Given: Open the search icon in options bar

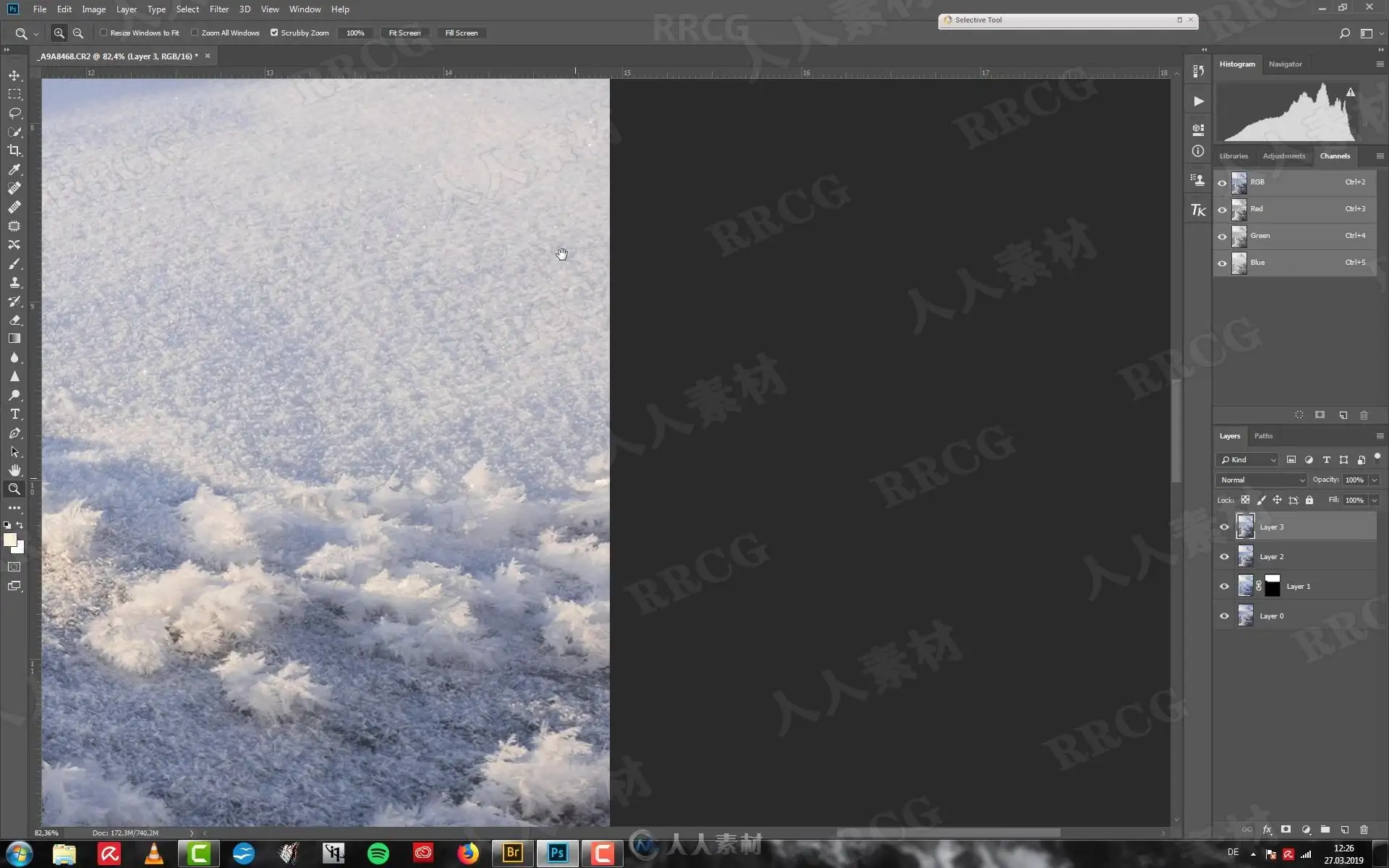Looking at the screenshot, I should (x=1344, y=33).
